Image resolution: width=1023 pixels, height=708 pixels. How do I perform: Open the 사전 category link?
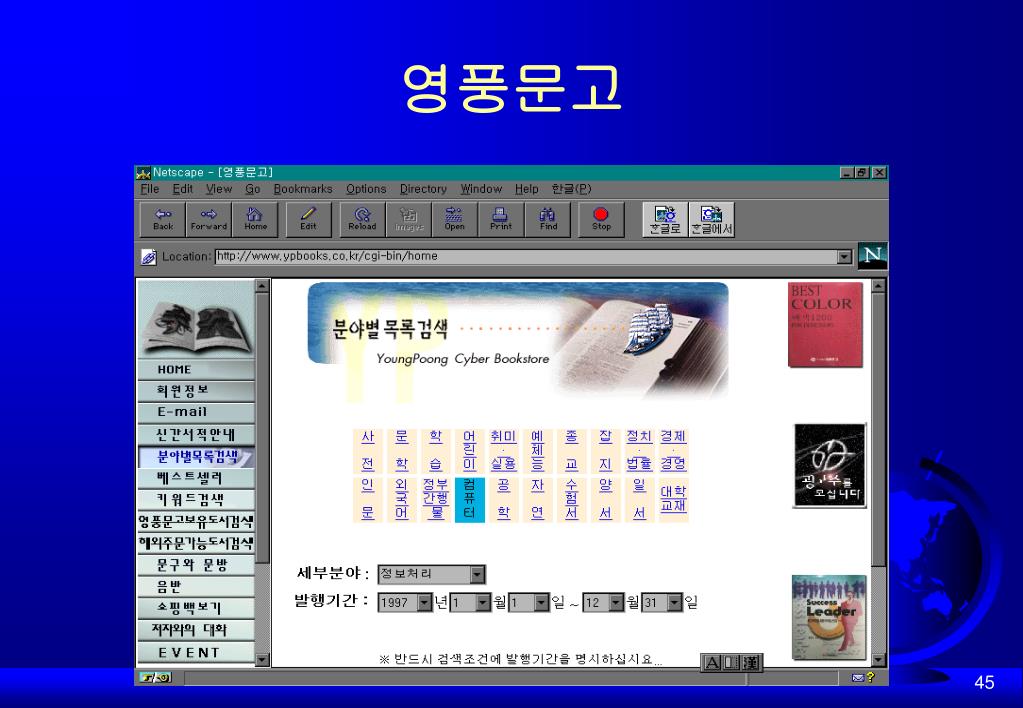pos(368,451)
